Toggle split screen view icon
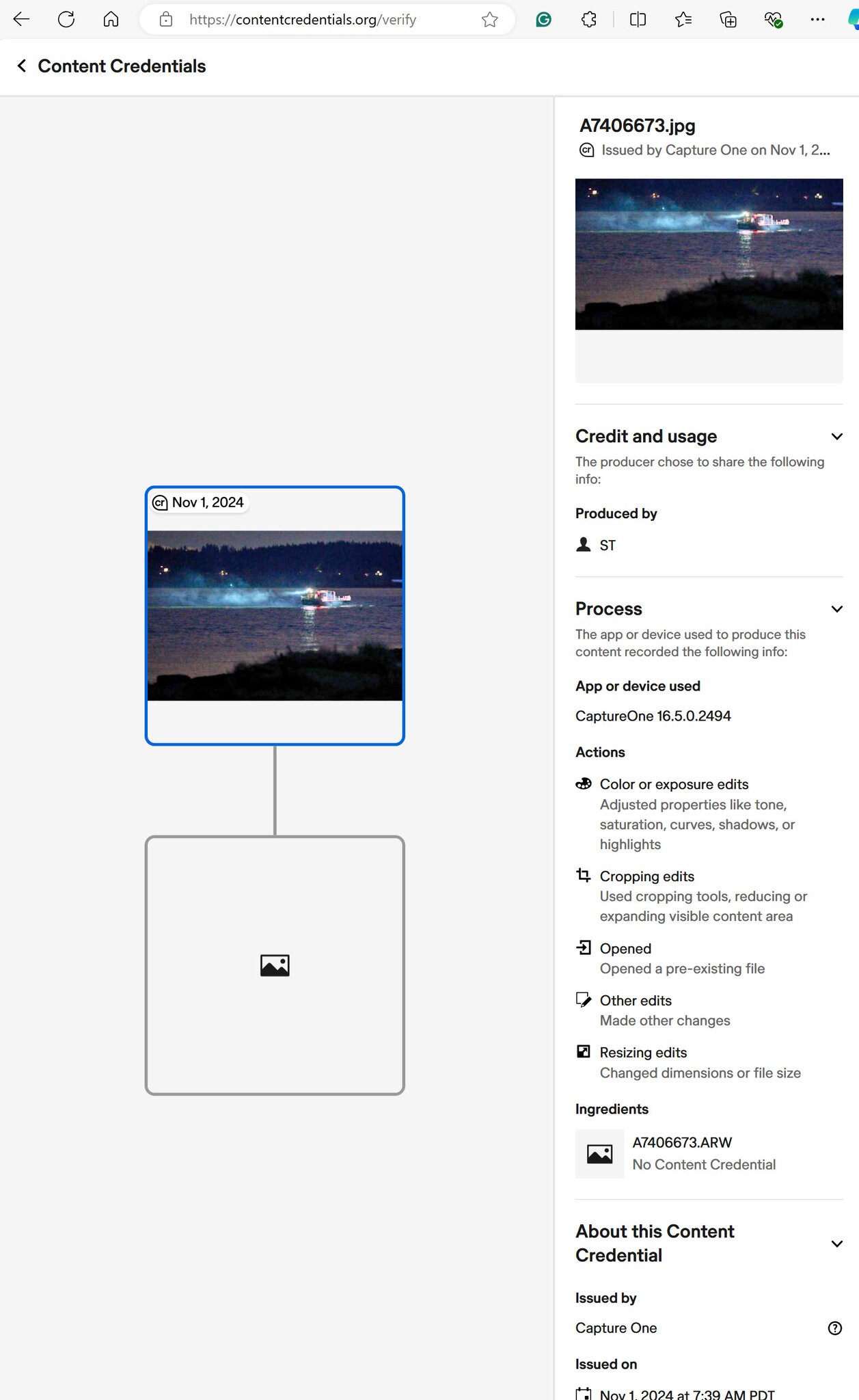This screenshot has height=1400, width=859. [x=638, y=20]
